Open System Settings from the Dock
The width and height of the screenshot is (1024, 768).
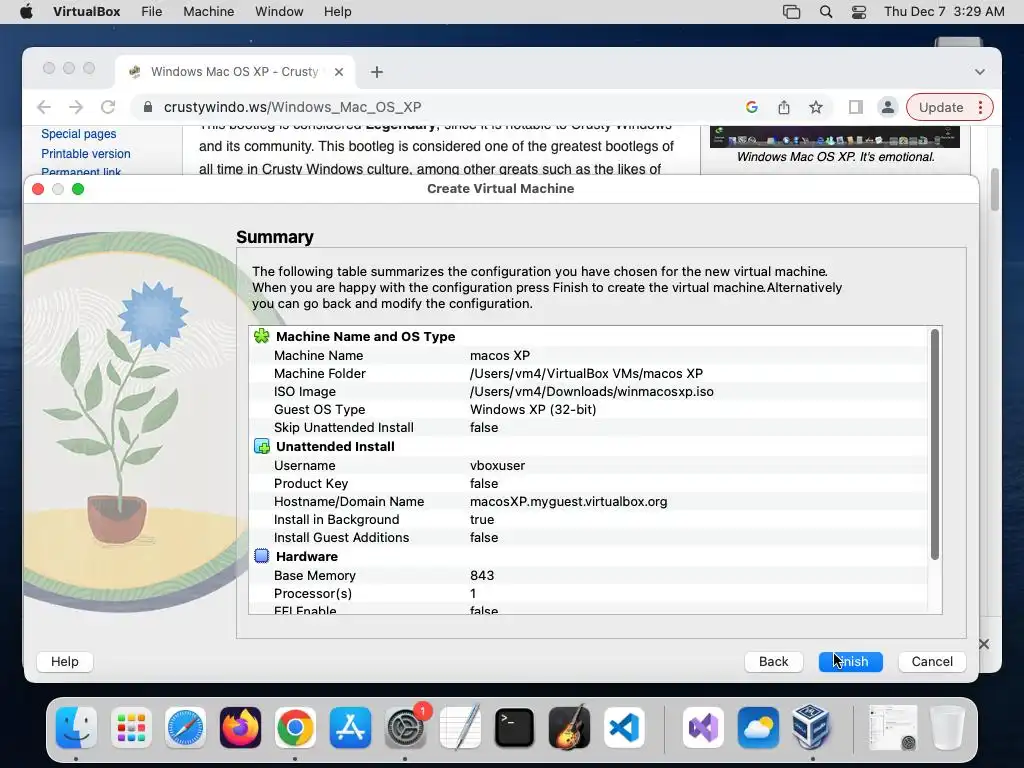point(406,728)
